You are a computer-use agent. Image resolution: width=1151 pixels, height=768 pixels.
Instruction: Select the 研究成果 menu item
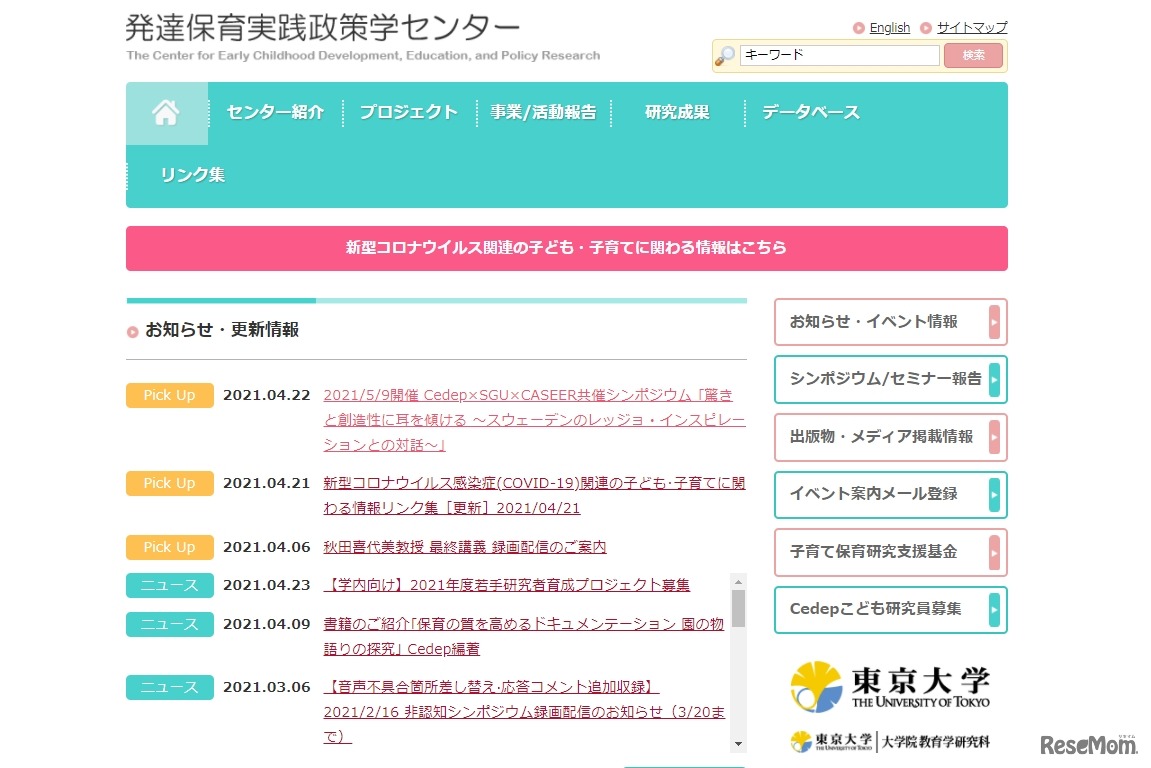674,112
